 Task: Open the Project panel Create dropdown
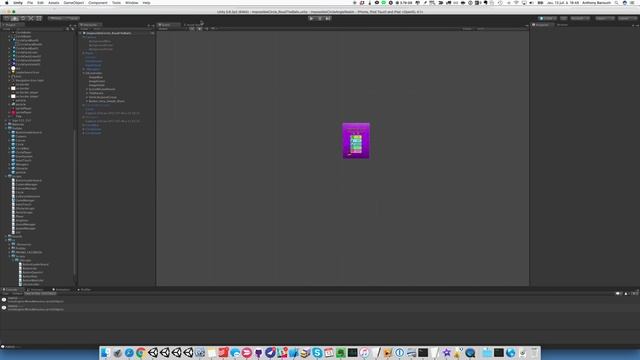[7, 29]
